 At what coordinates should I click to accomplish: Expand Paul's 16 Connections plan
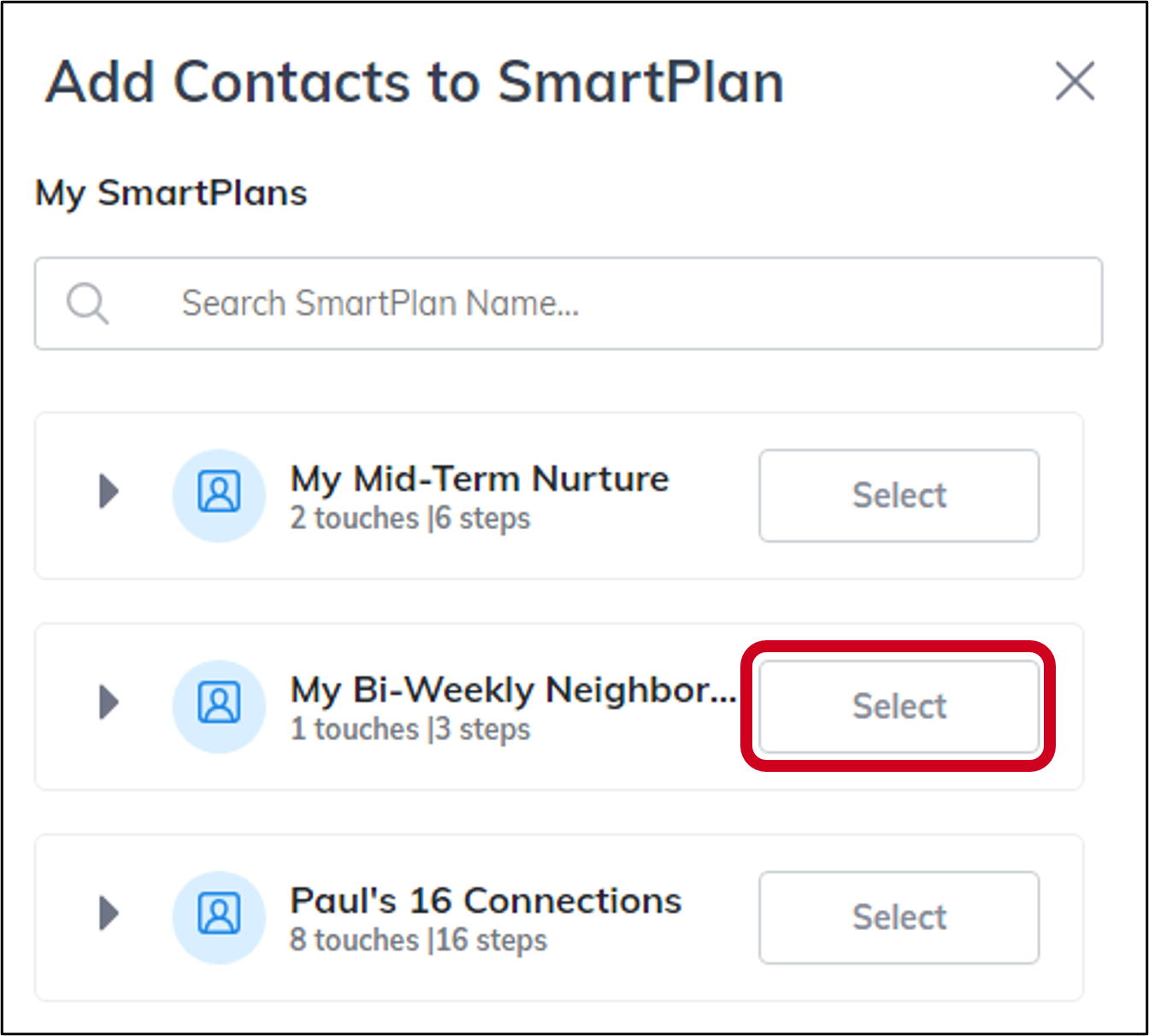tap(109, 914)
